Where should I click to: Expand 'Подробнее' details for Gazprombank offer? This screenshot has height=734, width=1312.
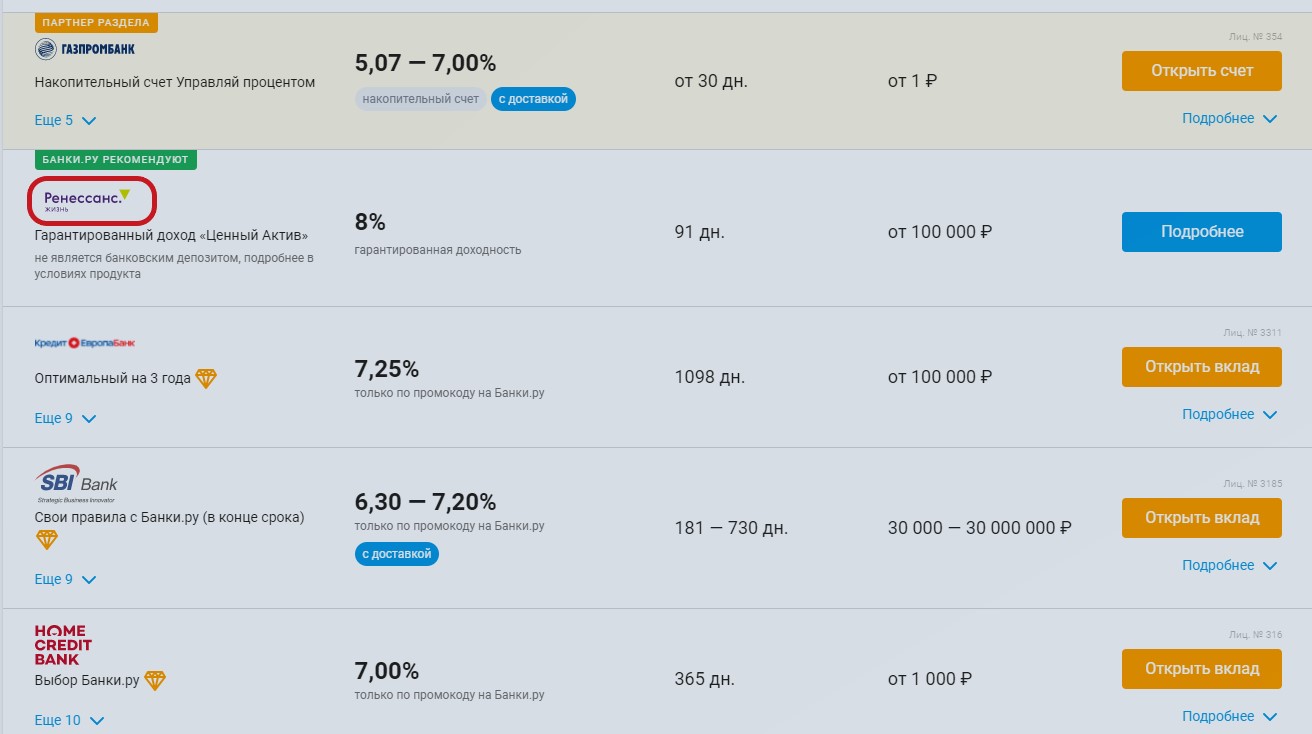[x=1229, y=118]
